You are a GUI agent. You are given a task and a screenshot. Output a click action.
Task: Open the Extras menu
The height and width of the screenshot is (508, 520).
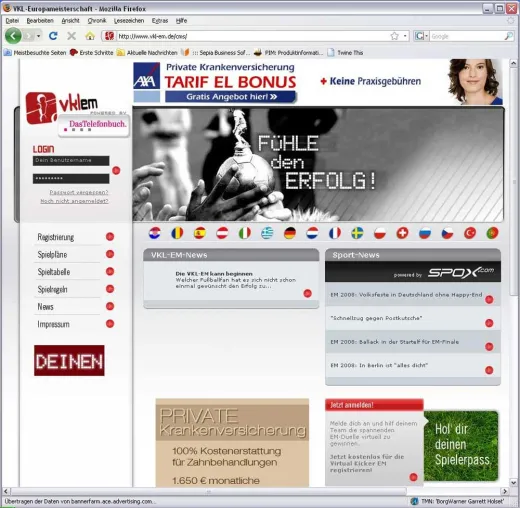click(160, 21)
